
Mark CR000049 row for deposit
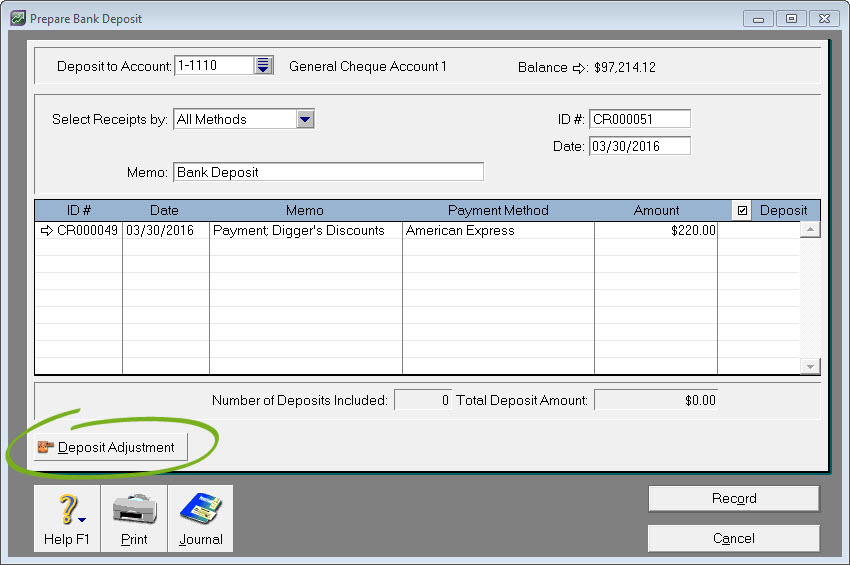(x=758, y=230)
